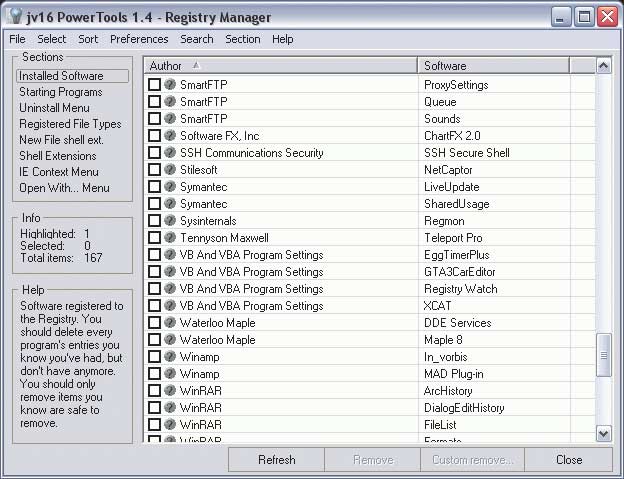This screenshot has height=479, width=624.
Task: Open the Uninstall Menu section
Action: tap(55, 108)
